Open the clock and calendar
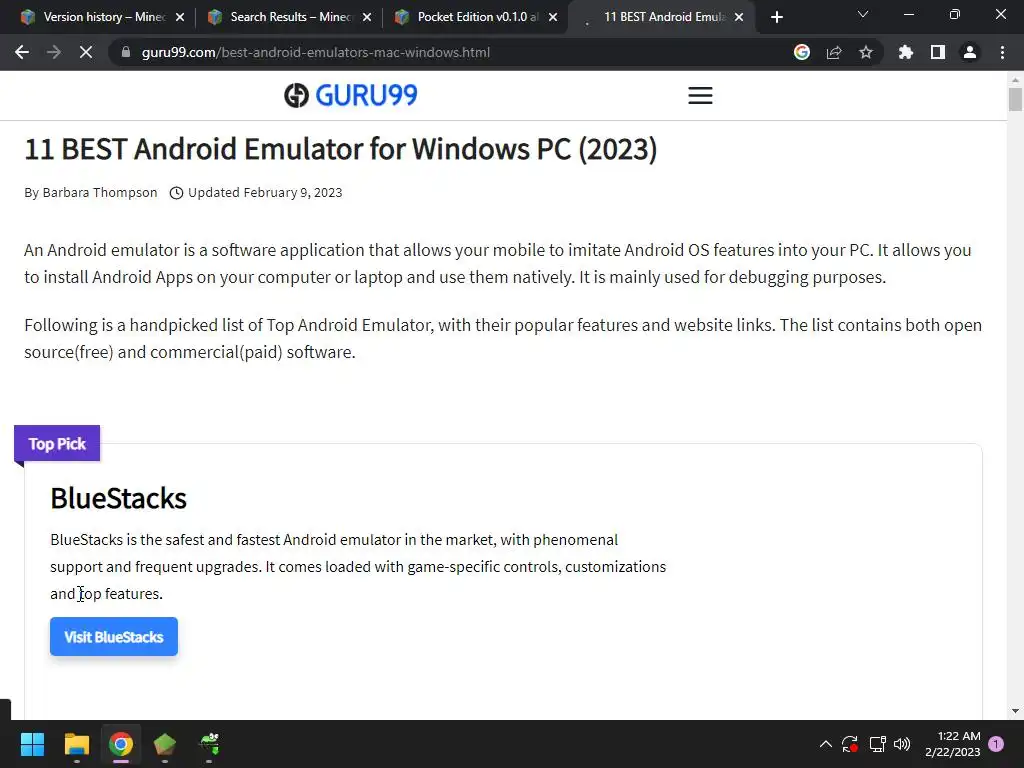 click(x=953, y=744)
